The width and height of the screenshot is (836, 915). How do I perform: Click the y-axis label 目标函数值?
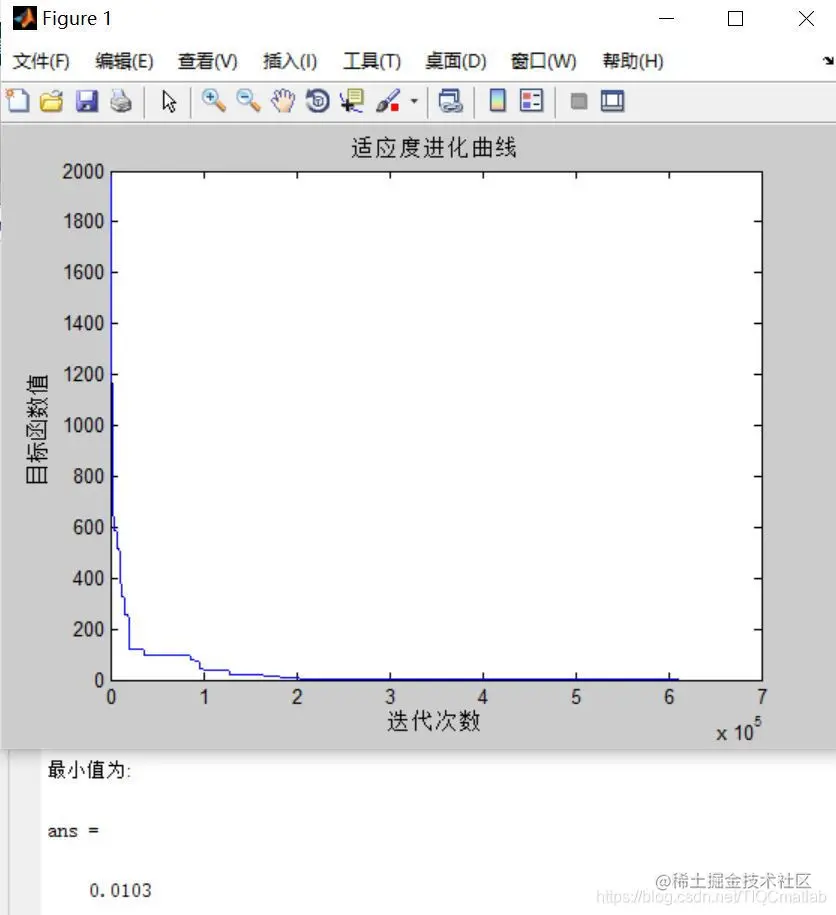pos(37,429)
